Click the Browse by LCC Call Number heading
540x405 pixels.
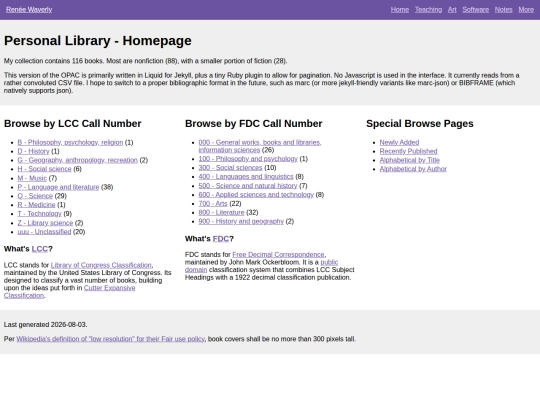click(73, 124)
